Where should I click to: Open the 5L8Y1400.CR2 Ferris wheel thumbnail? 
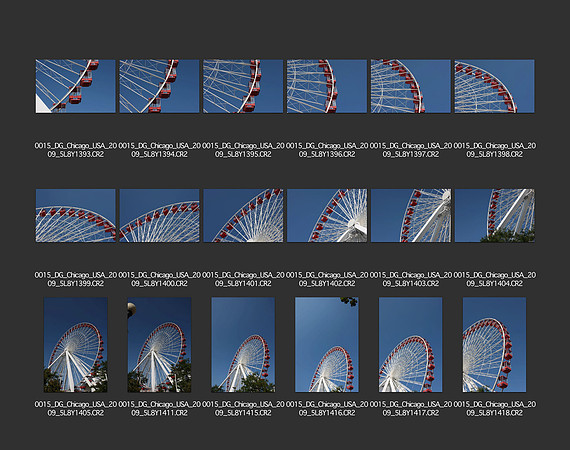pyautogui.click(x=159, y=216)
